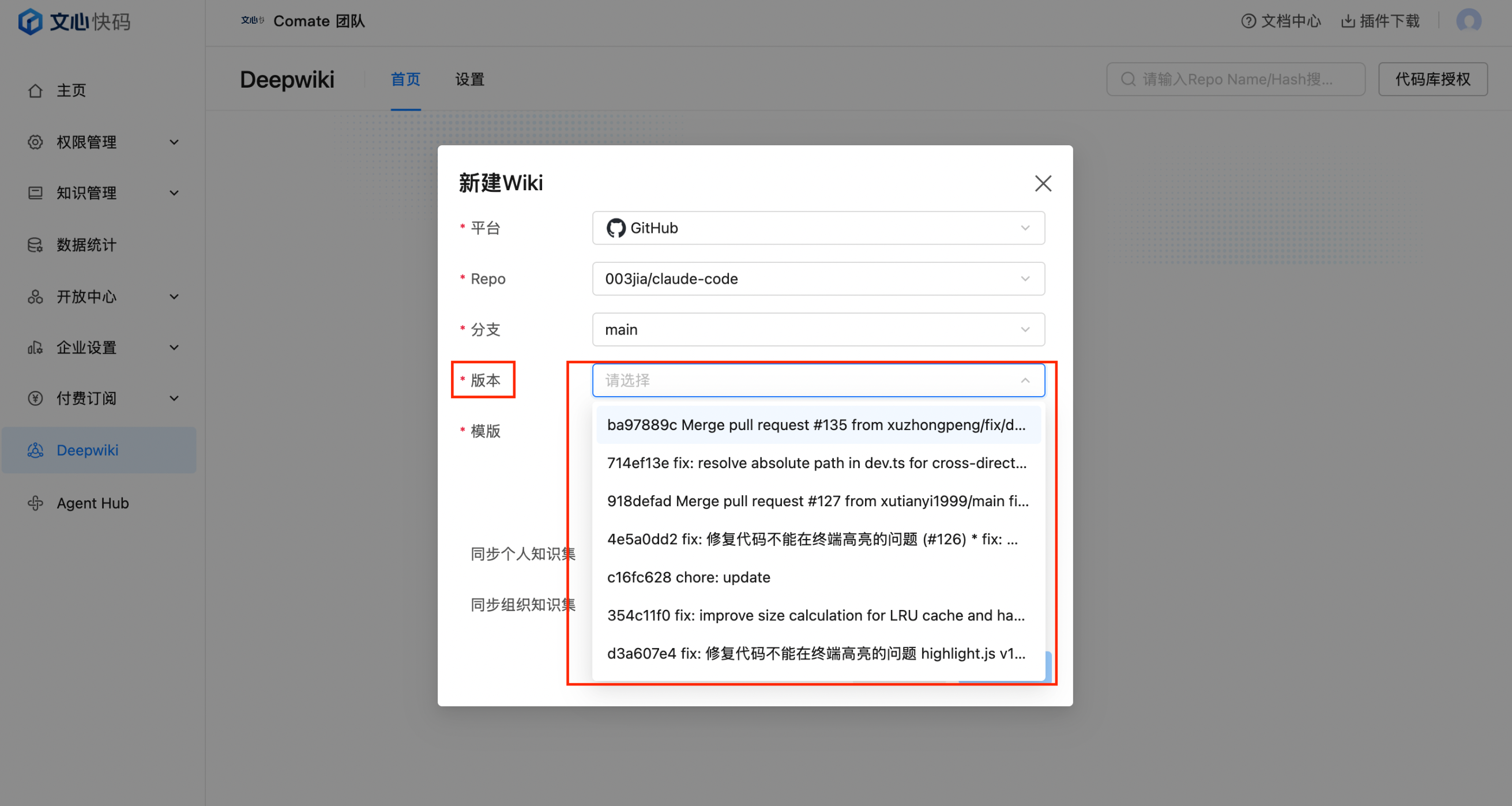1512x806 pixels.
Task: Click the Comate 团队 logo icon
Action: 253,21
